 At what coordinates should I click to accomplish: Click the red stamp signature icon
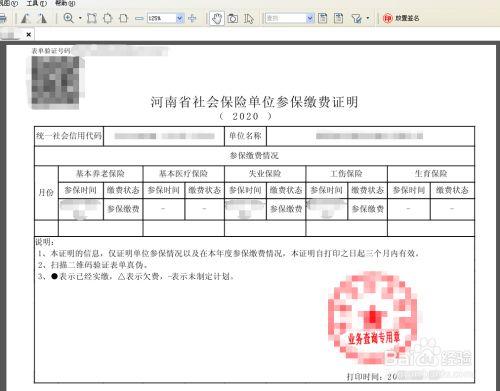tap(388, 18)
